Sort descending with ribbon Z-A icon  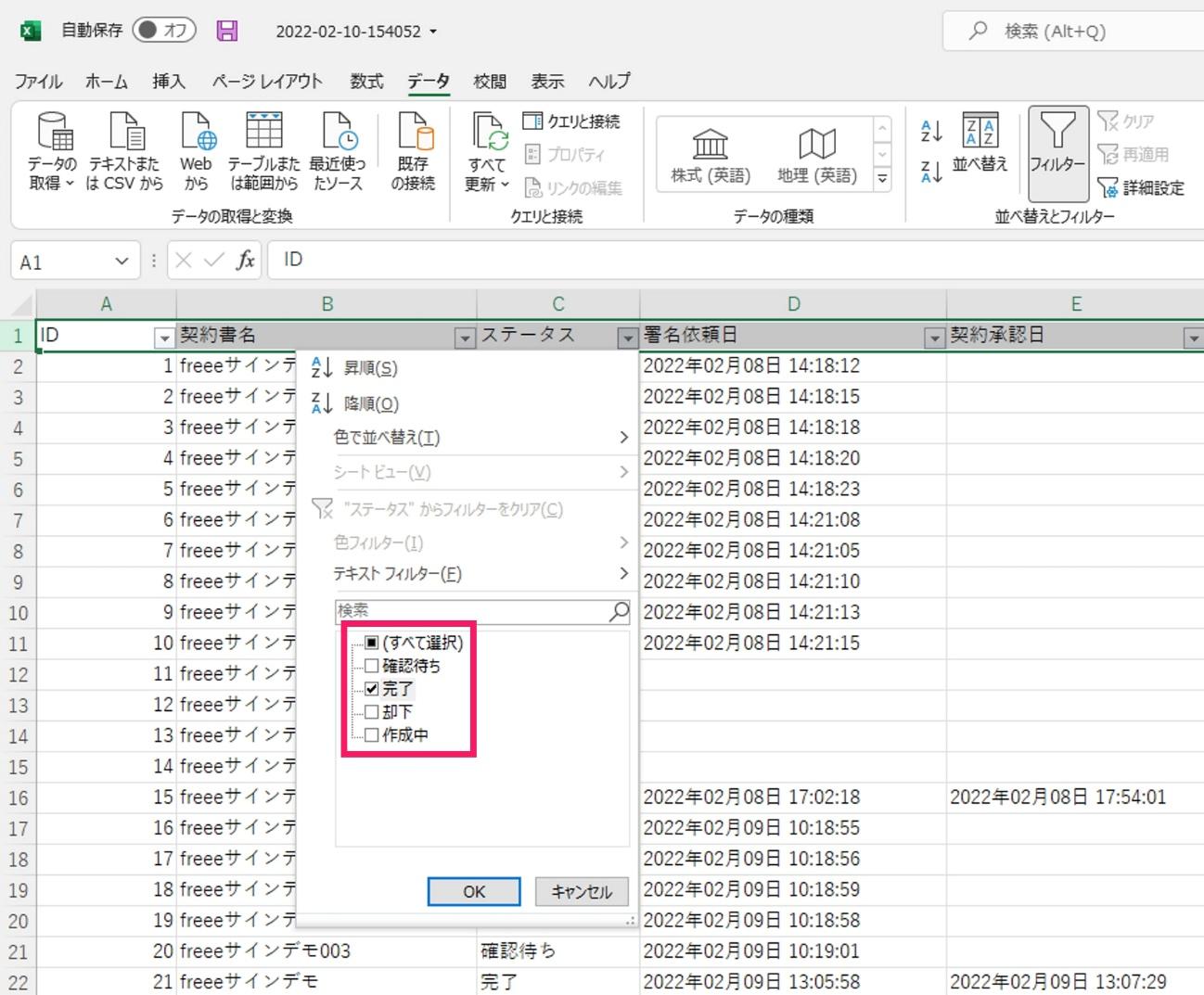931,171
